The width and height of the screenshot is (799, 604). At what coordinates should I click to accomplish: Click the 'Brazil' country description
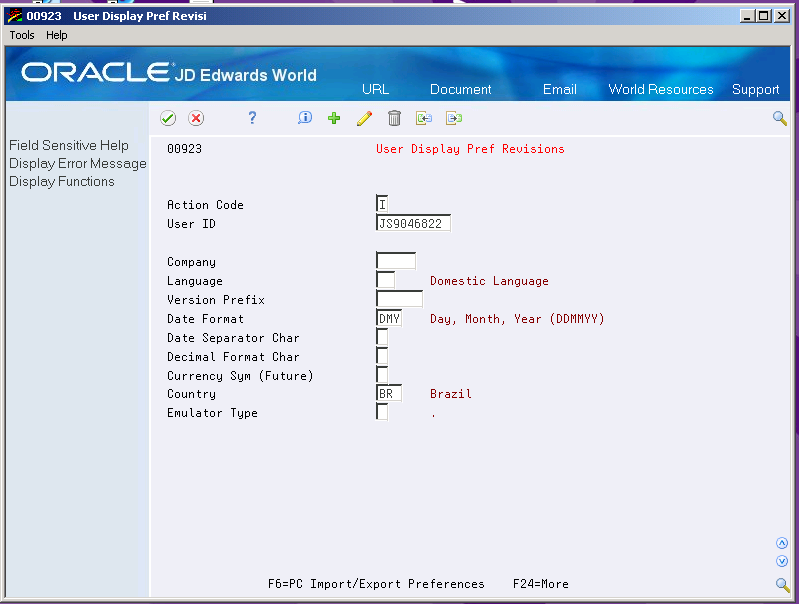pos(451,394)
